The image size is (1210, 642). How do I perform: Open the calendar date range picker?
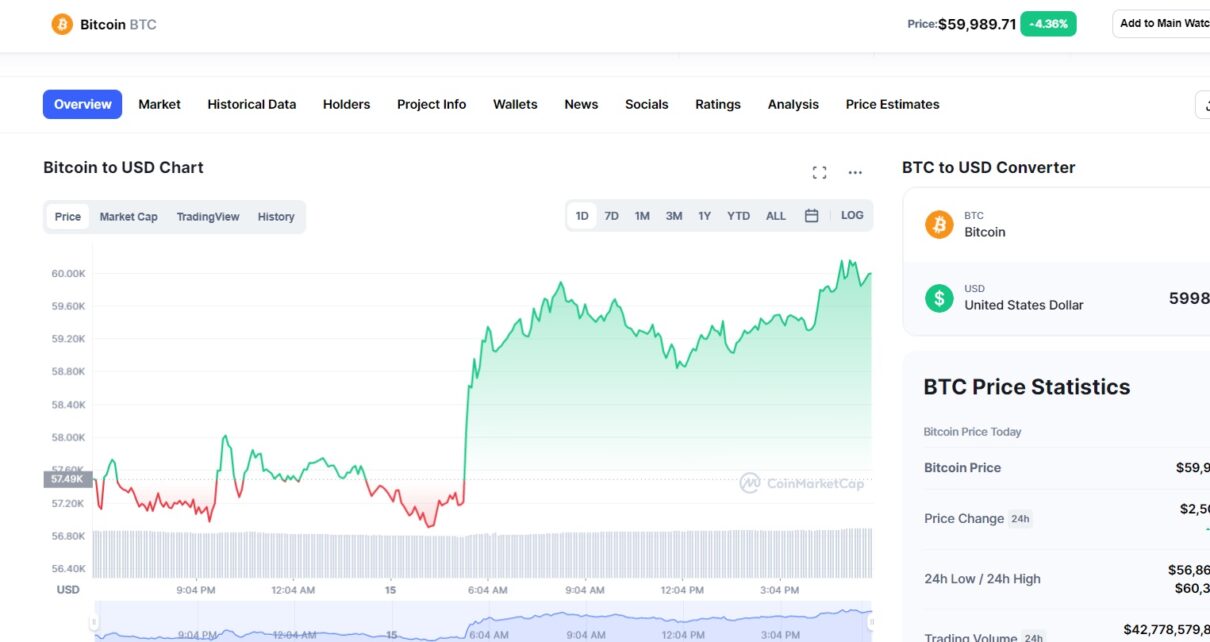pyautogui.click(x=812, y=216)
